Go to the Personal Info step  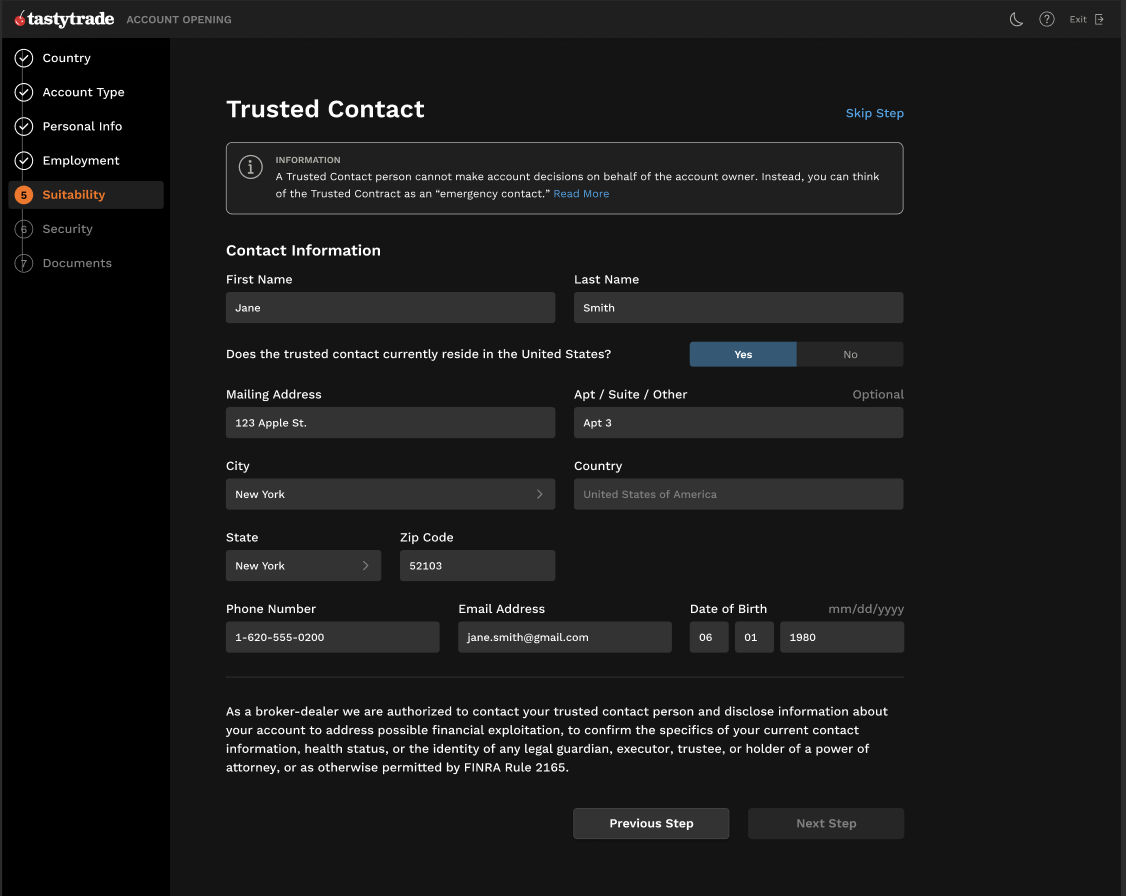(x=82, y=126)
